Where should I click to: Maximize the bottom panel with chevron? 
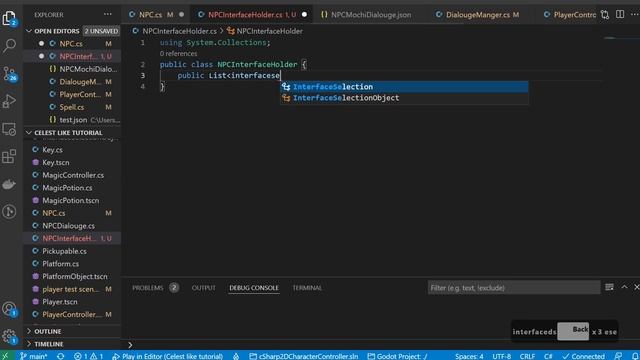click(x=624, y=287)
